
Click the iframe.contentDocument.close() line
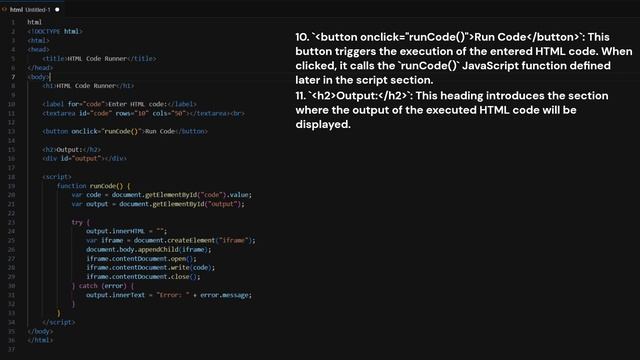143,277
